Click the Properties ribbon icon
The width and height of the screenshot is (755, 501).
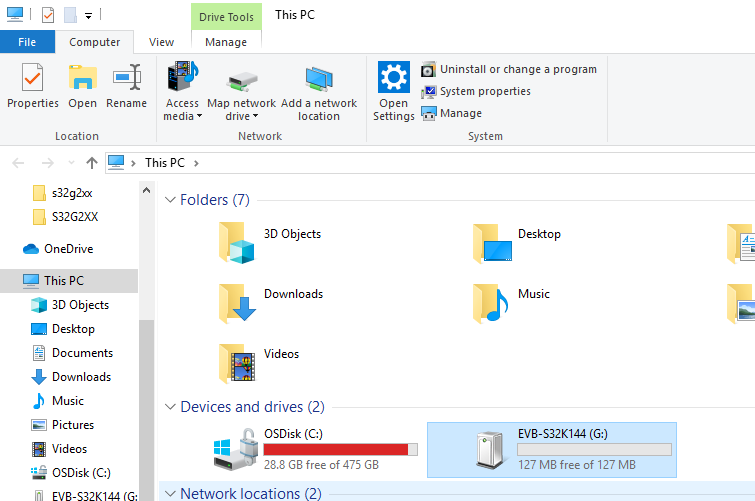(32, 78)
